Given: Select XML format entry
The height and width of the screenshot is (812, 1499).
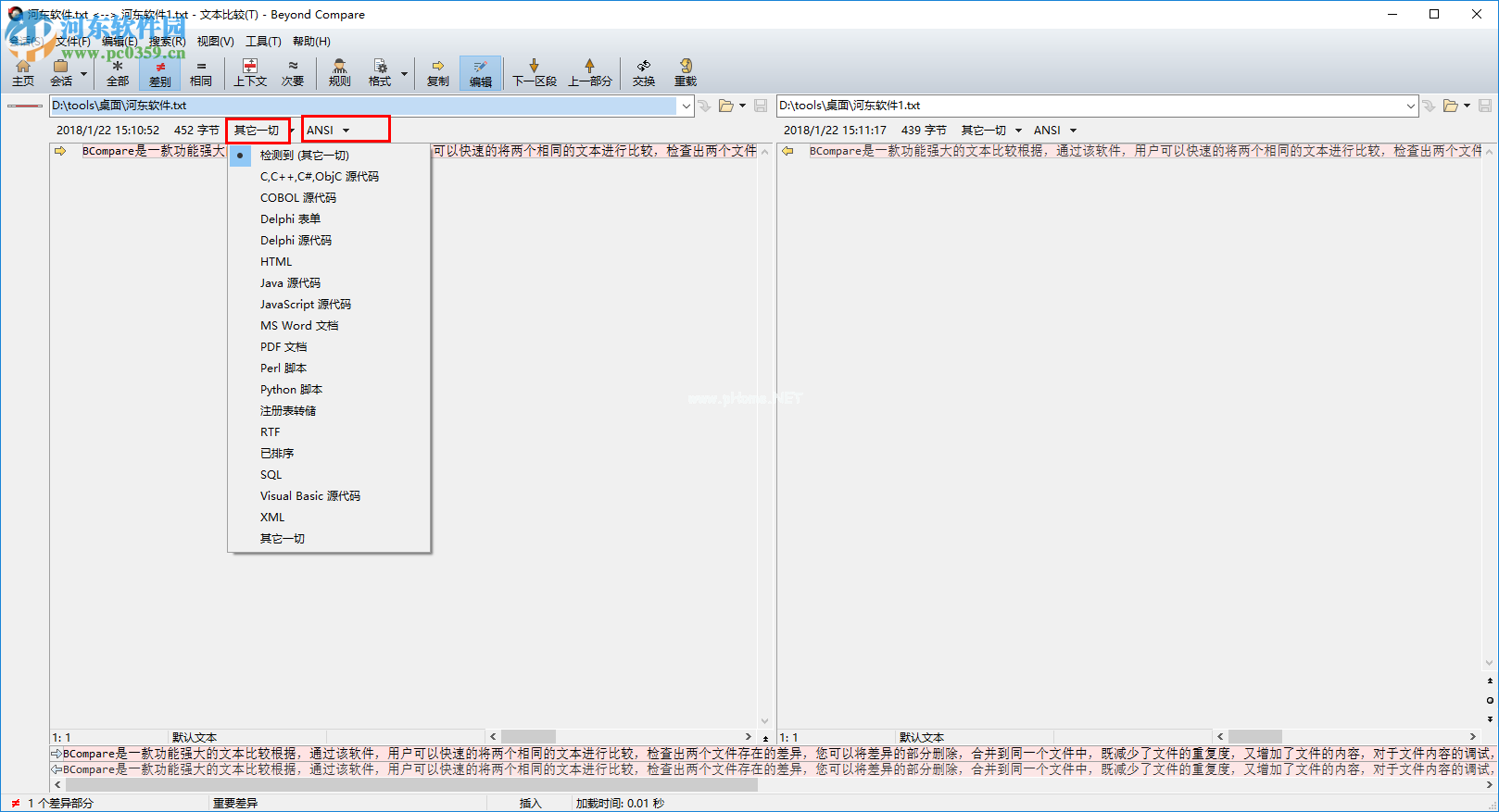Looking at the screenshot, I should [x=329, y=518].
